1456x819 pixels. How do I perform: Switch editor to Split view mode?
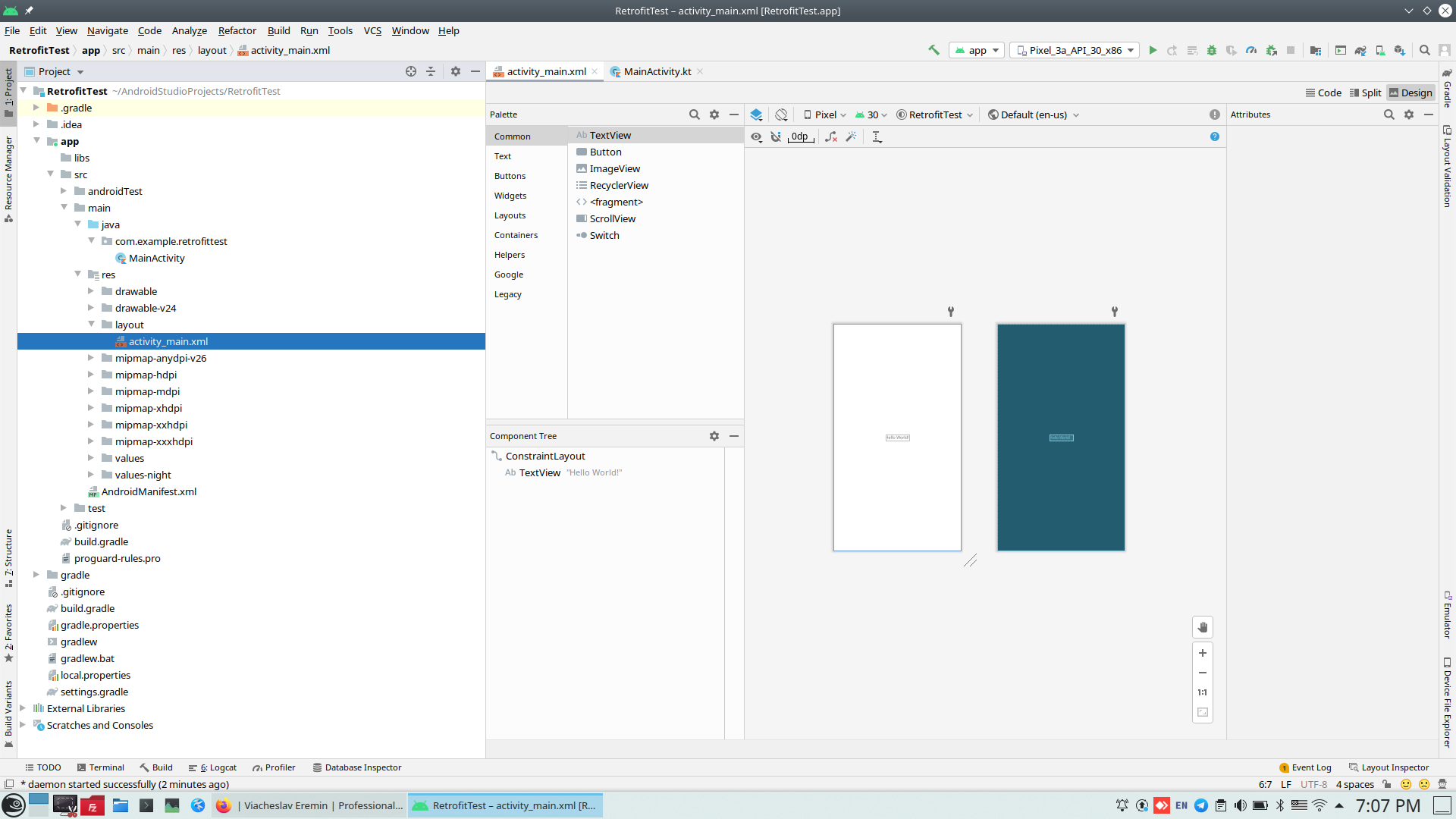click(1365, 93)
